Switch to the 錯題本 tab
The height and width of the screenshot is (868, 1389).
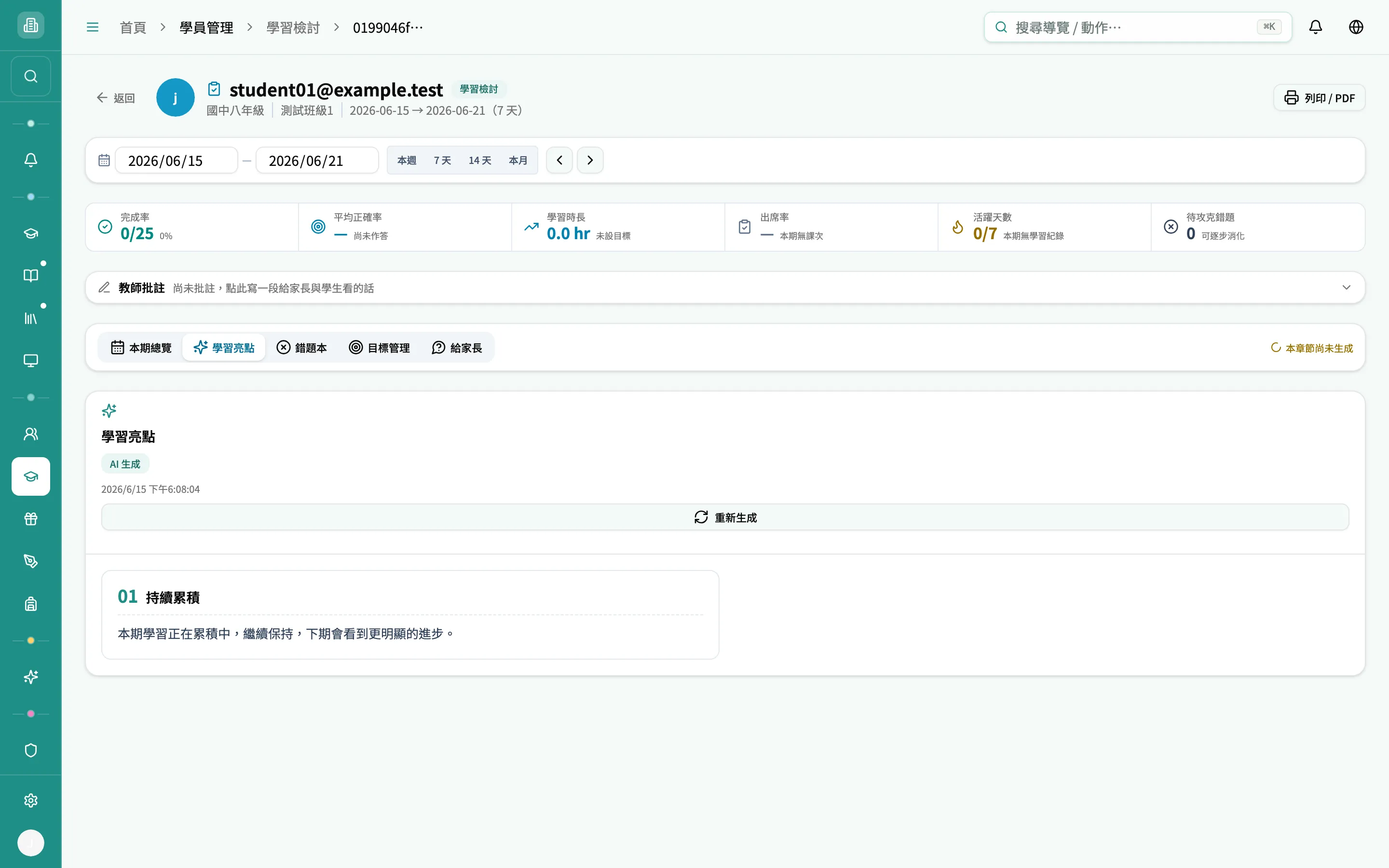(301, 348)
